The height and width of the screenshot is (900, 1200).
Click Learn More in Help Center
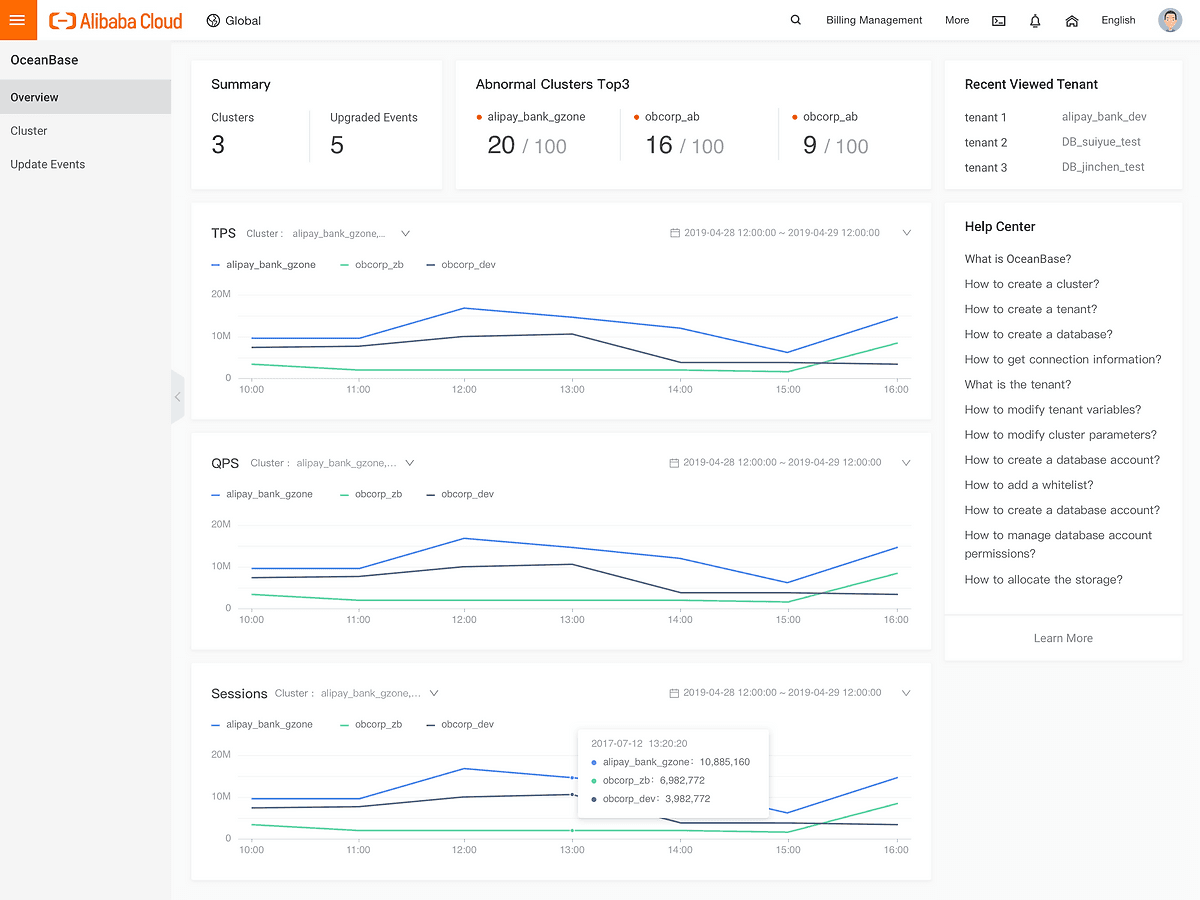pos(1063,638)
